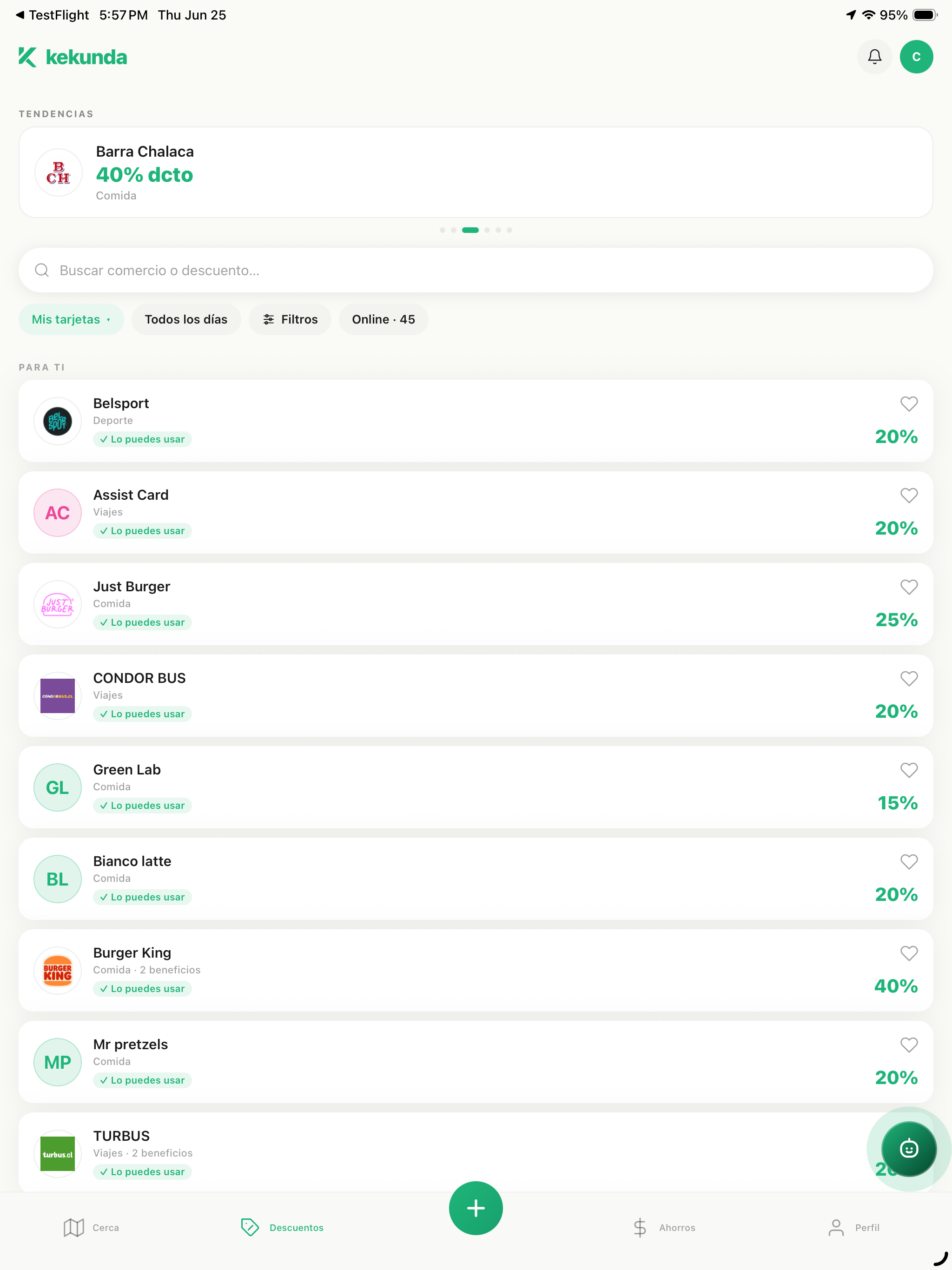The width and height of the screenshot is (952, 1270).
Task: Tap the green plus add button
Action: pyautogui.click(x=476, y=1208)
